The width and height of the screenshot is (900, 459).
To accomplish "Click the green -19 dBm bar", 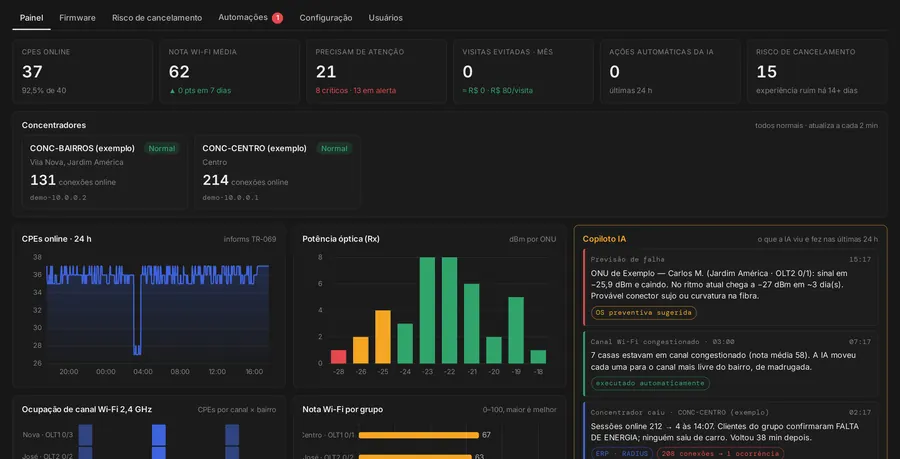I will (x=516, y=330).
